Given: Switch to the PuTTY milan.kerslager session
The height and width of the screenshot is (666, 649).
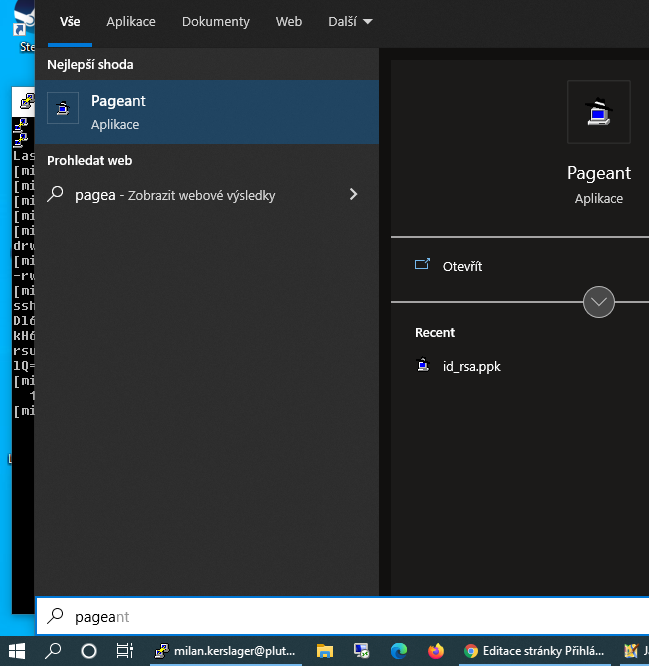Looking at the screenshot, I should coord(226,651).
